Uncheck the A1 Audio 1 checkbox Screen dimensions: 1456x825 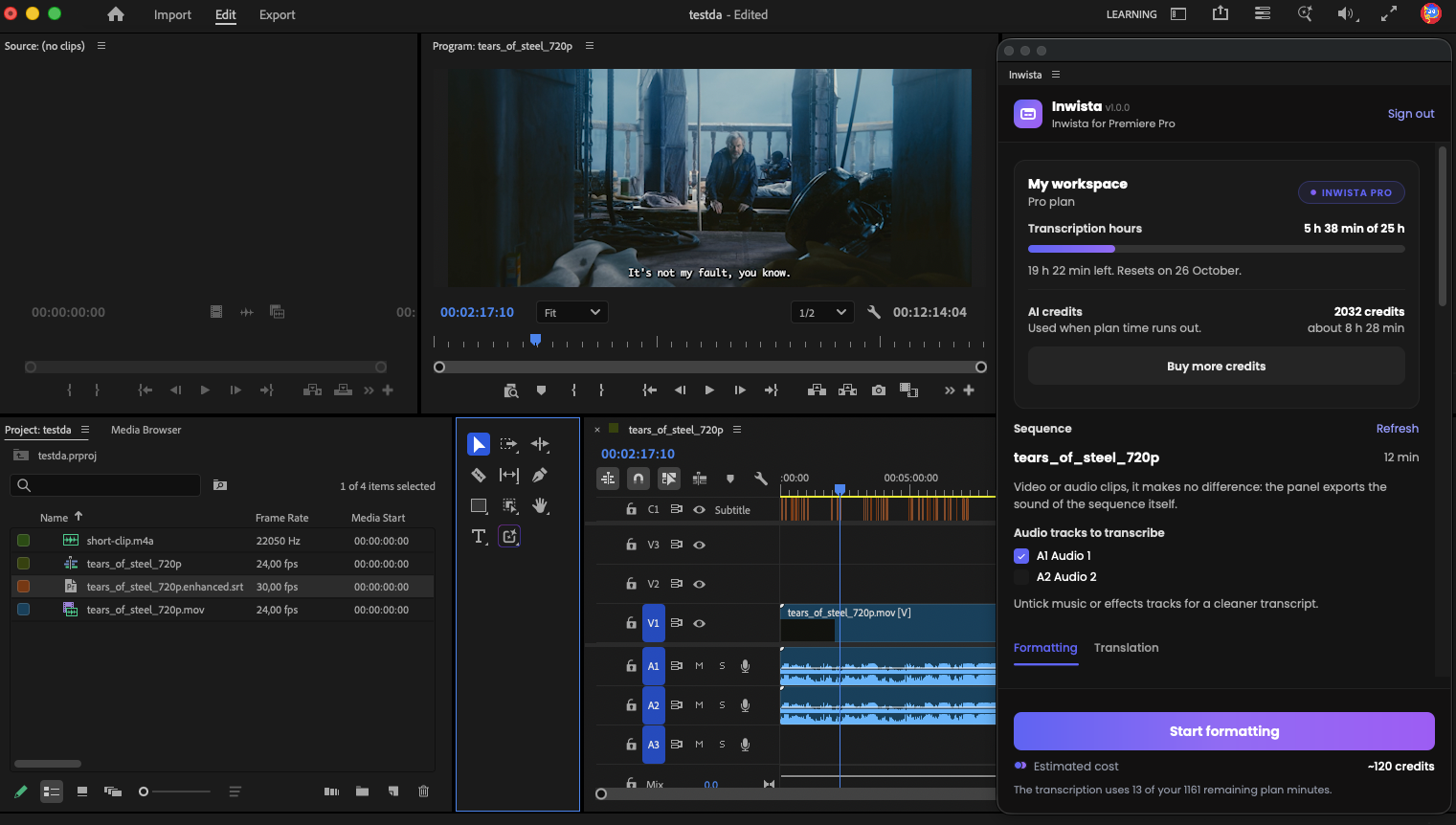coord(1021,556)
